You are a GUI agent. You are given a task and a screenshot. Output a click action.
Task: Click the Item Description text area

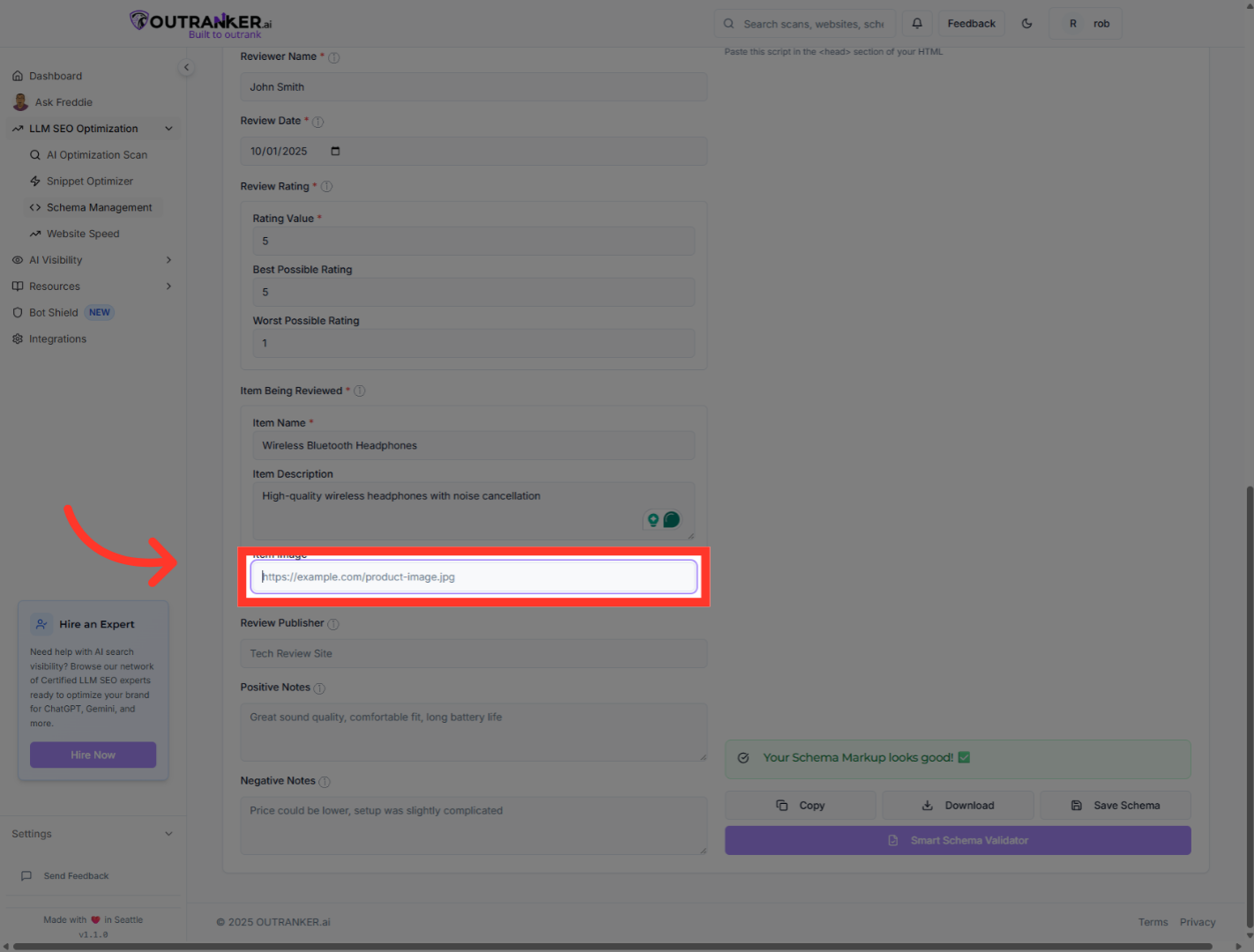474,511
